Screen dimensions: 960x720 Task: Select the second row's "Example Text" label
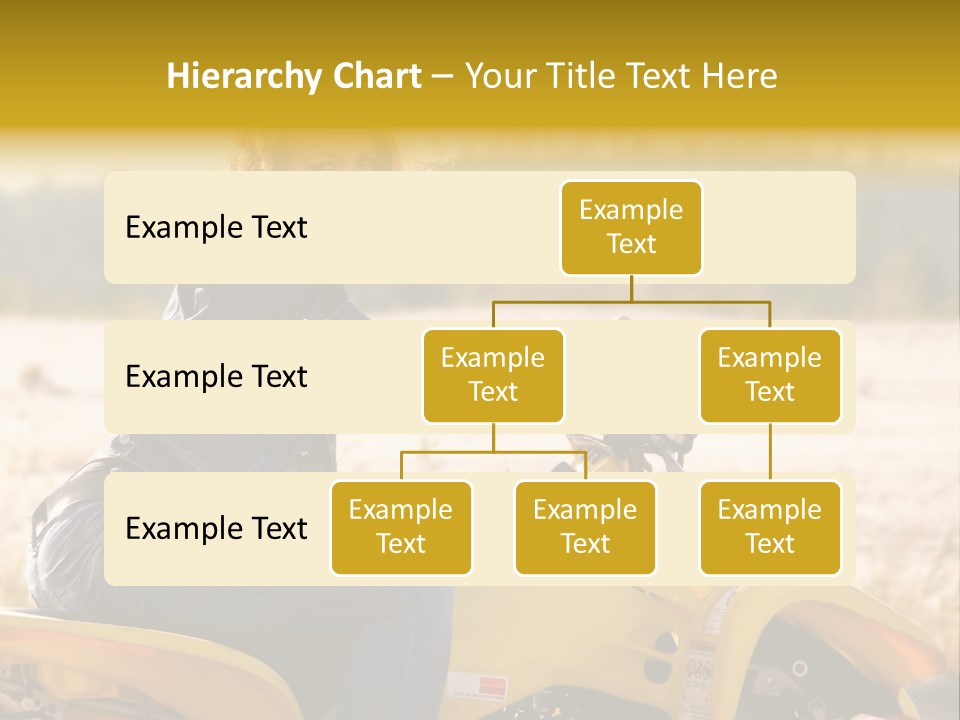coord(216,377)
